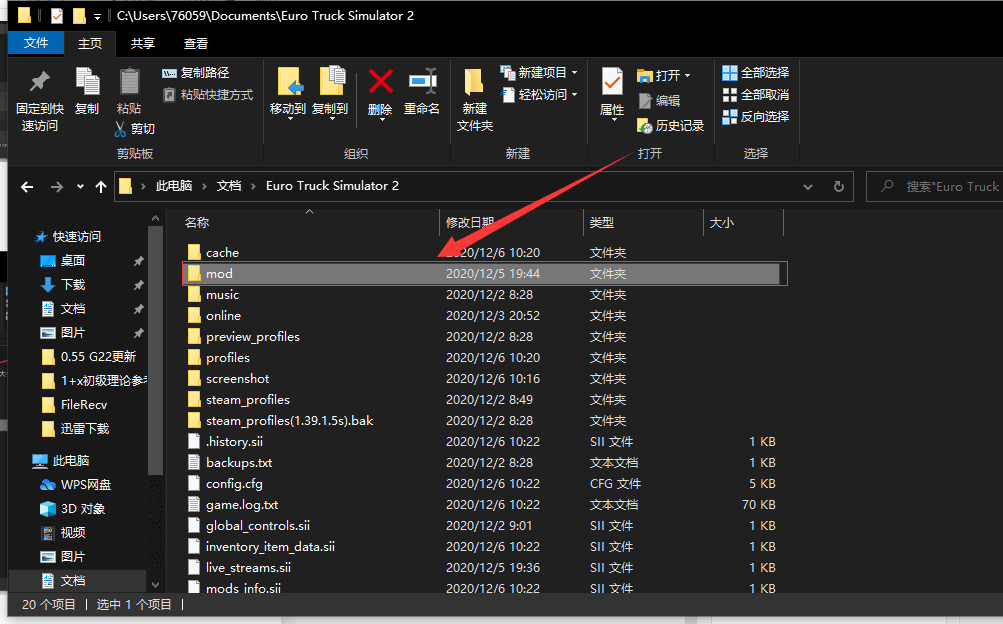The height and width of the screenshot is (624, 1003).
Task: Open Properties (属性) in the ribbon
Action: (612, 93)
